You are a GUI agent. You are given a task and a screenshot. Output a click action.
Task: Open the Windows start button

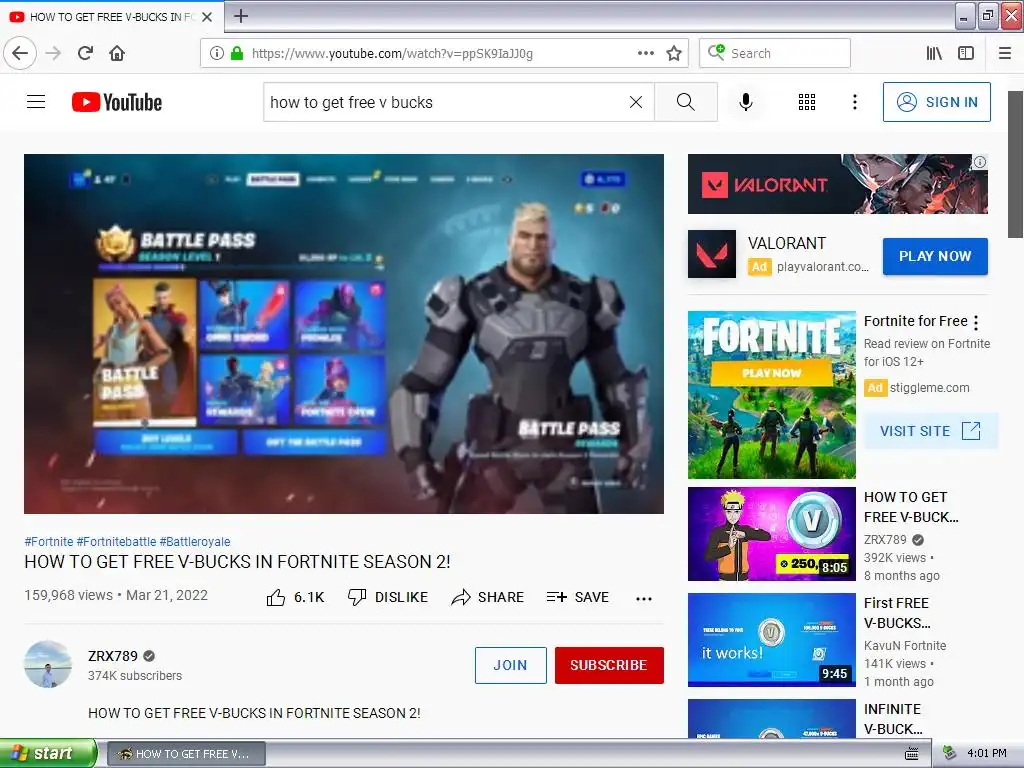[48, 753]
